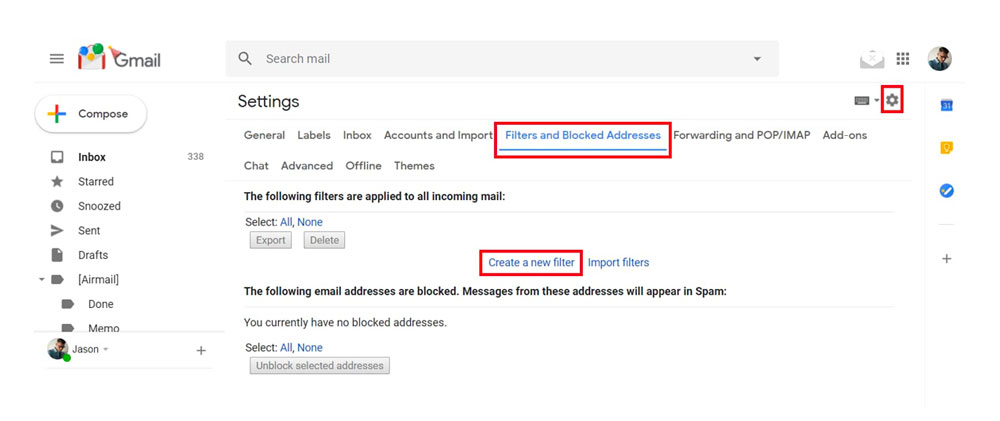Start a new chat with plus icon

201,350
